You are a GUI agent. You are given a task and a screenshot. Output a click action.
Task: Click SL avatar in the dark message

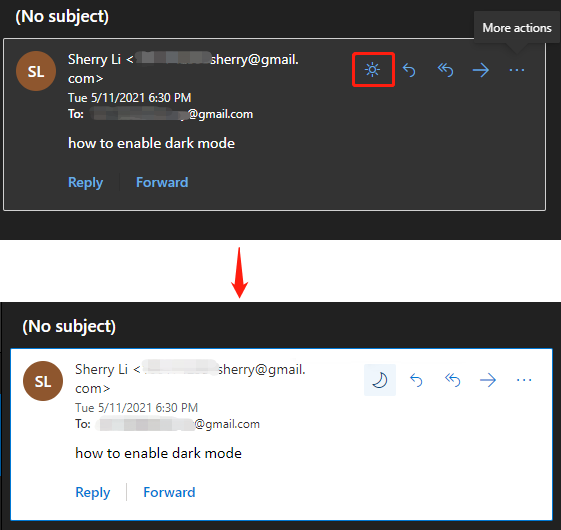click(x=36, y=71)
